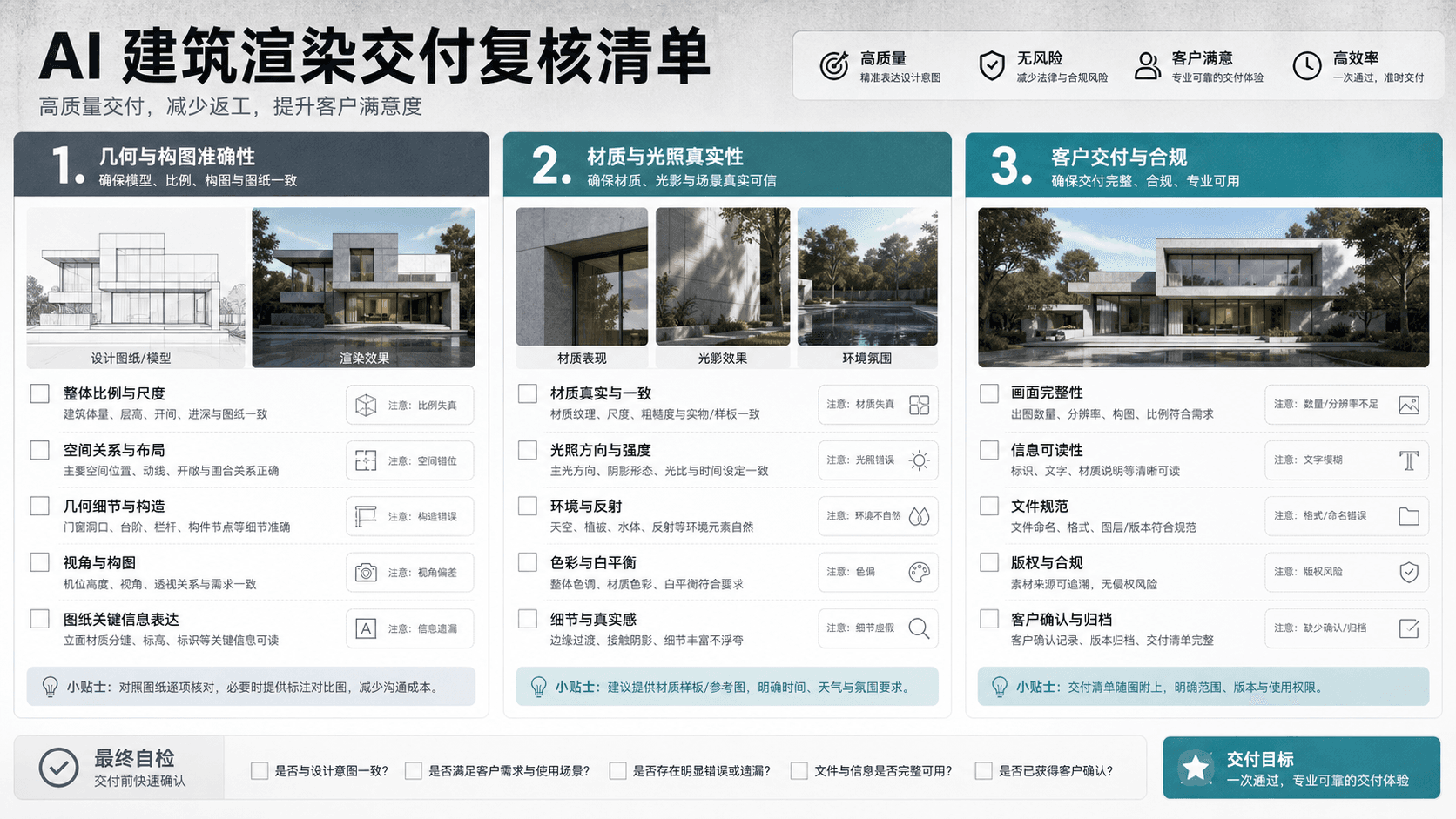Click the lightbulb icon in section 3 tip
Image resolution: width=1456 pixels, height=819 pixels.
[x=1000, y=688]
